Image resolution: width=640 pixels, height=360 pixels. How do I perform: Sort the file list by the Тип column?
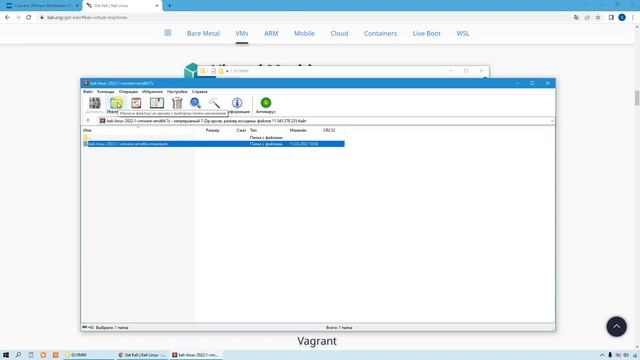click(x=253, y=130)
